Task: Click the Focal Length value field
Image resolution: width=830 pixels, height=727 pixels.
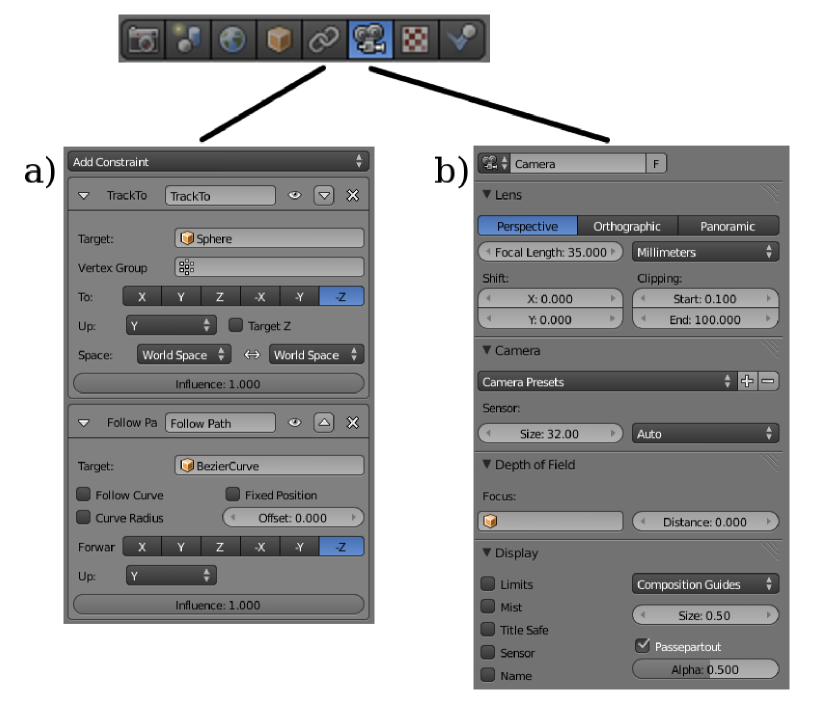Action: (551, 252)
